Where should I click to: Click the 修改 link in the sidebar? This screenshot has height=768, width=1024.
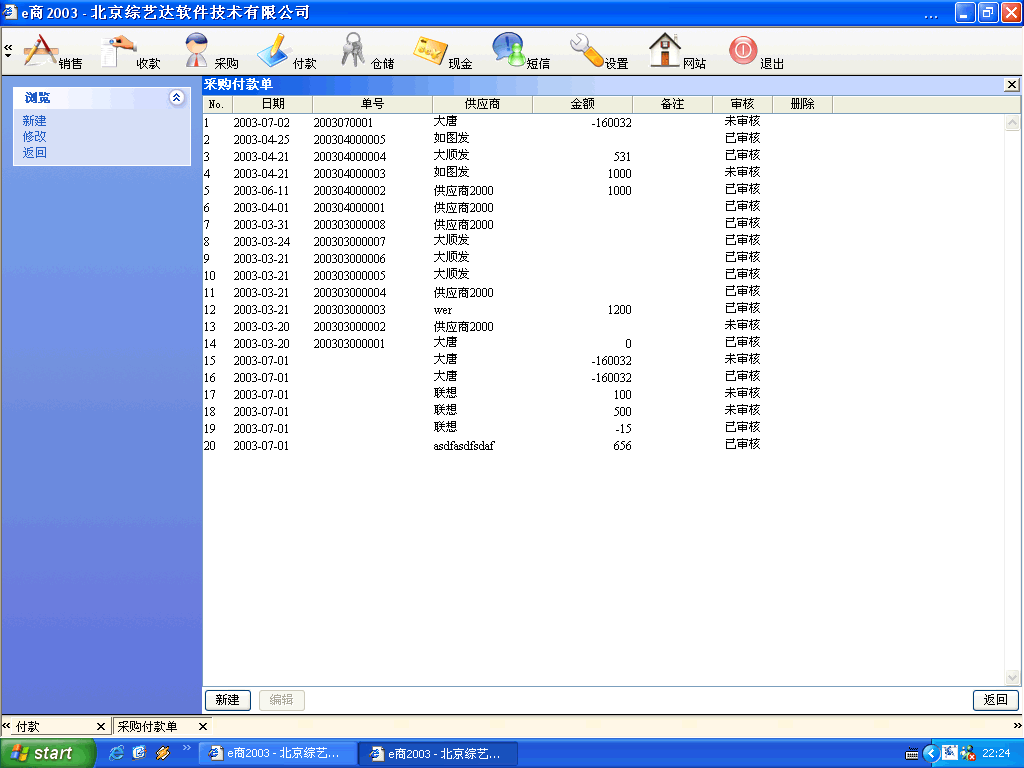click(35, 137)
